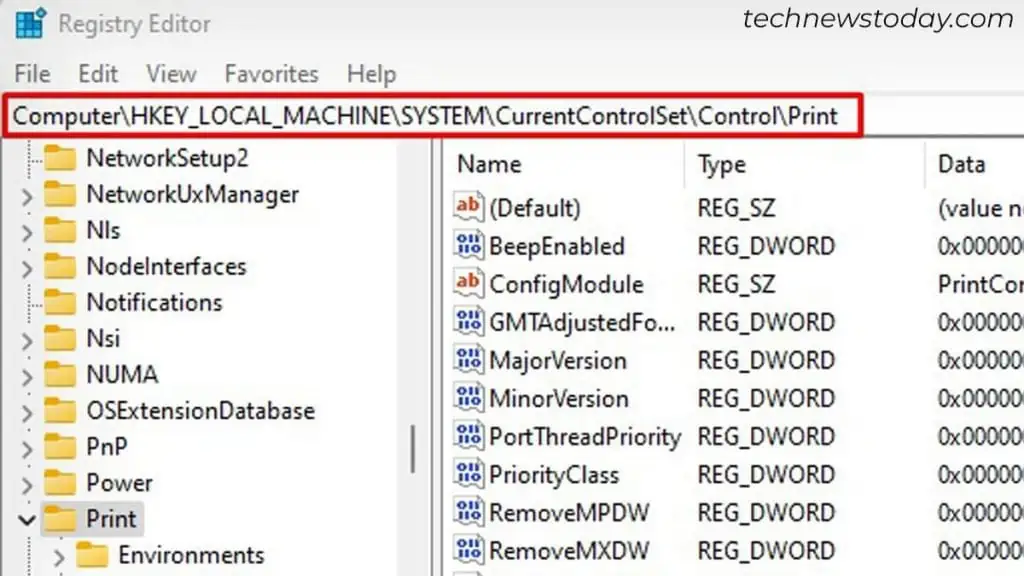Collapse the Print key
This screenshot has height=576, width=1024.
[x=27, y=520]
